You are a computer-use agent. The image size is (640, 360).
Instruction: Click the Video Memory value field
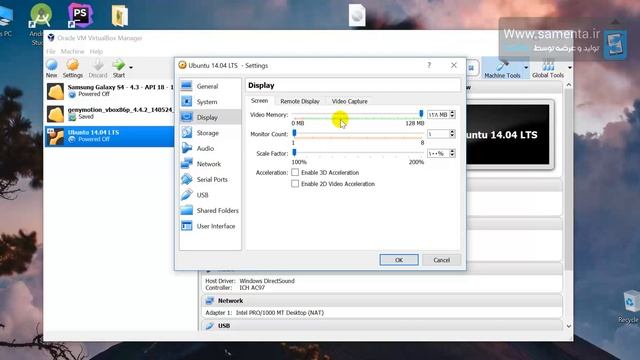[x=438, y=115]
